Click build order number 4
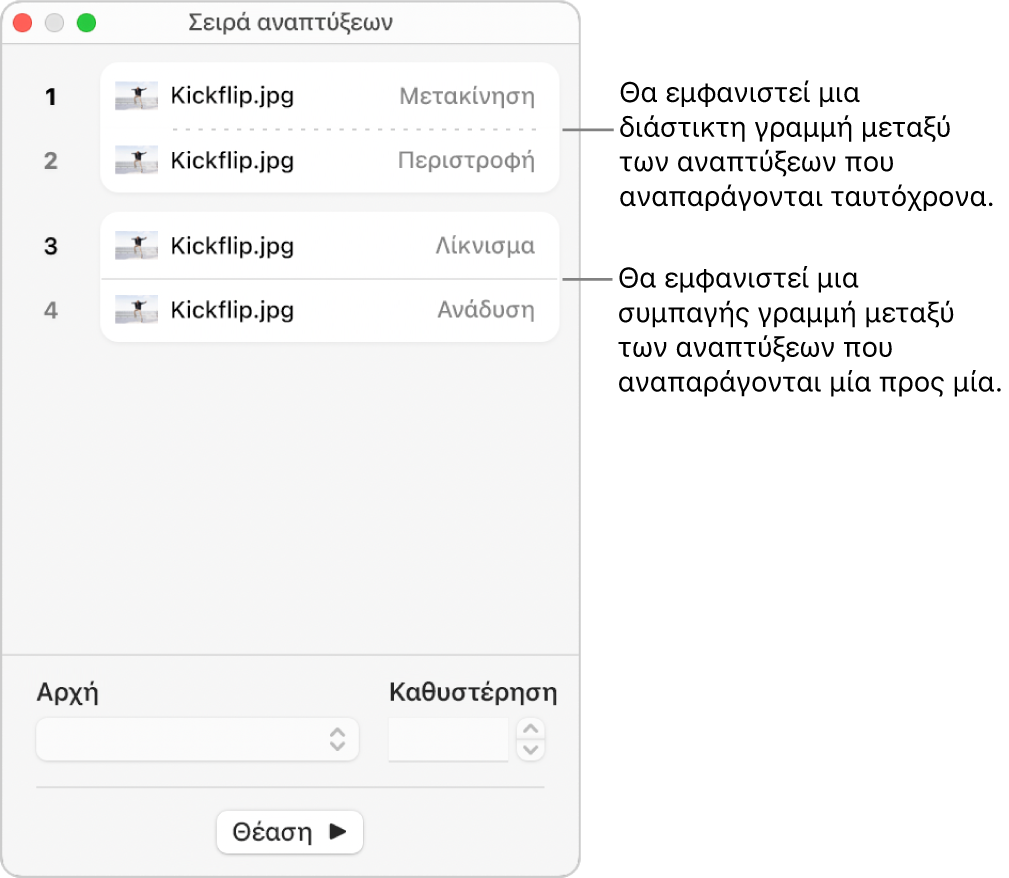The image size is (1009, 878). pyautogui.click(x=51, y=310)
